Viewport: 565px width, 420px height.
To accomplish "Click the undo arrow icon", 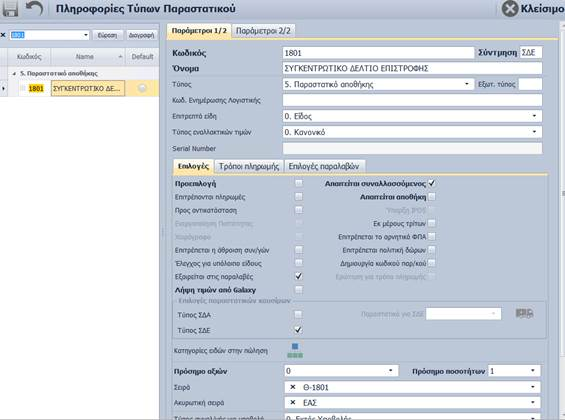I will pyautogui.click(x=34, y=8).
